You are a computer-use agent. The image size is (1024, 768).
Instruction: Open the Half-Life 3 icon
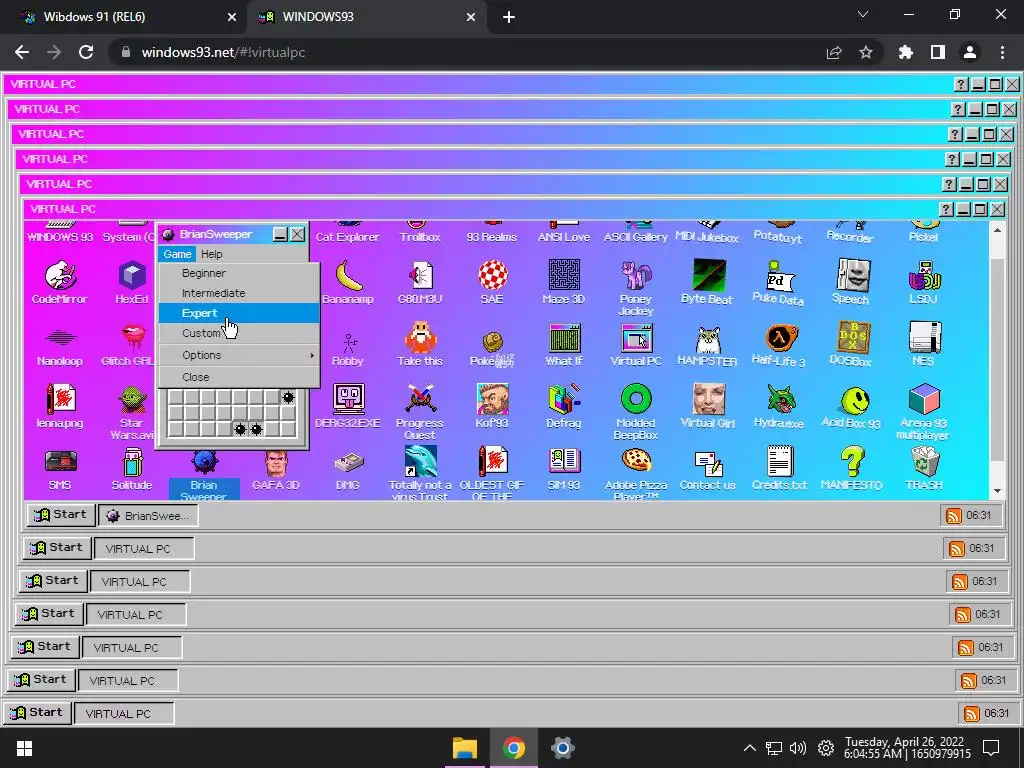click(x=779, y=344)
